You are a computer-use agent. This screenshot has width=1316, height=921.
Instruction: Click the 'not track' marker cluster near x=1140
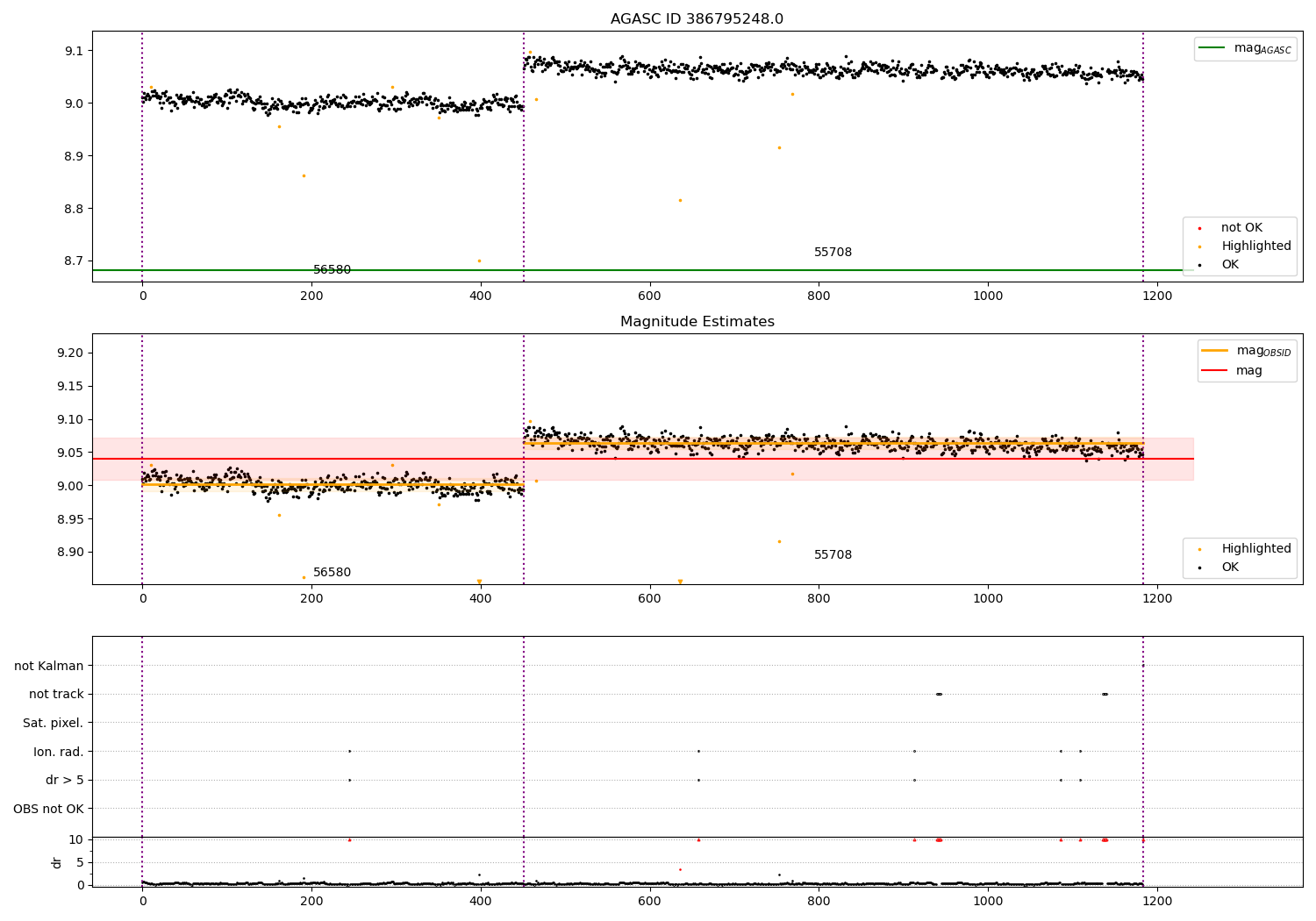tap(1105, 694)
